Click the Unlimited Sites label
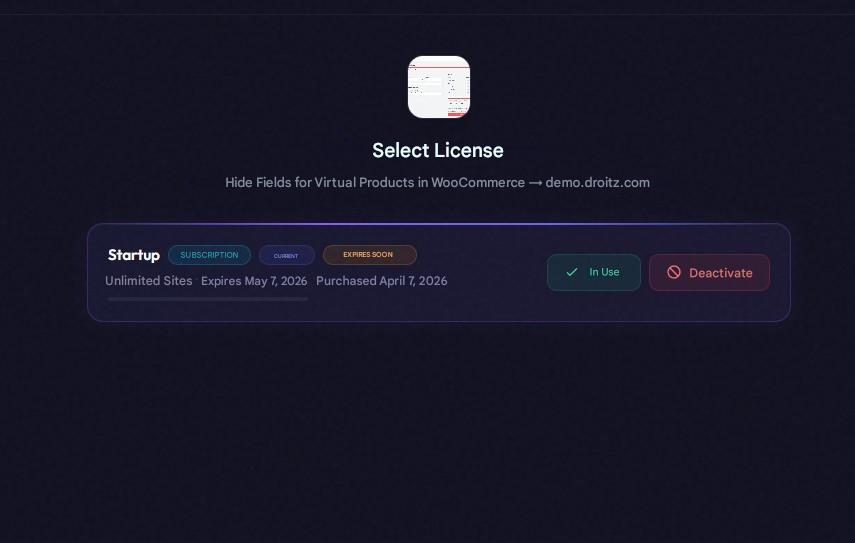Image resolution: width=855 pixels, height=543 pixels. click(149, 281)
